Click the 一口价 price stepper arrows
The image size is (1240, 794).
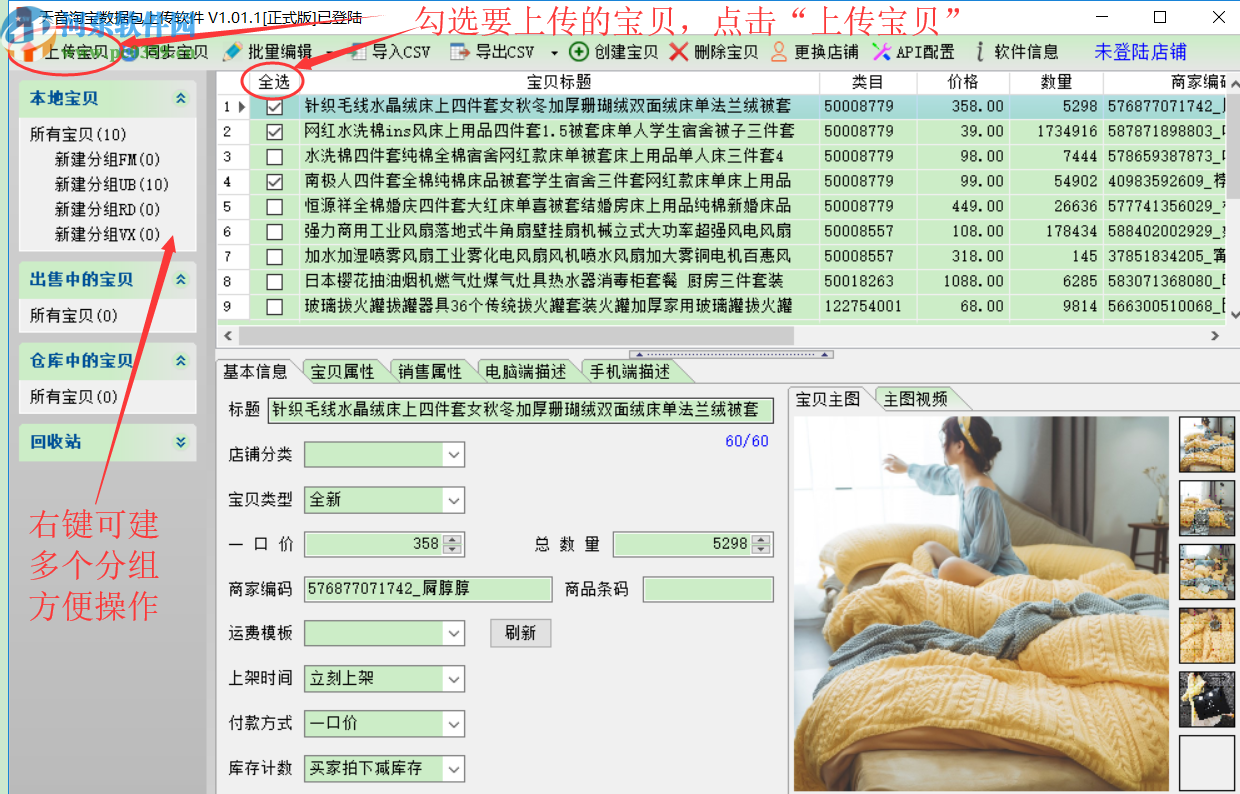pos(453,544)
